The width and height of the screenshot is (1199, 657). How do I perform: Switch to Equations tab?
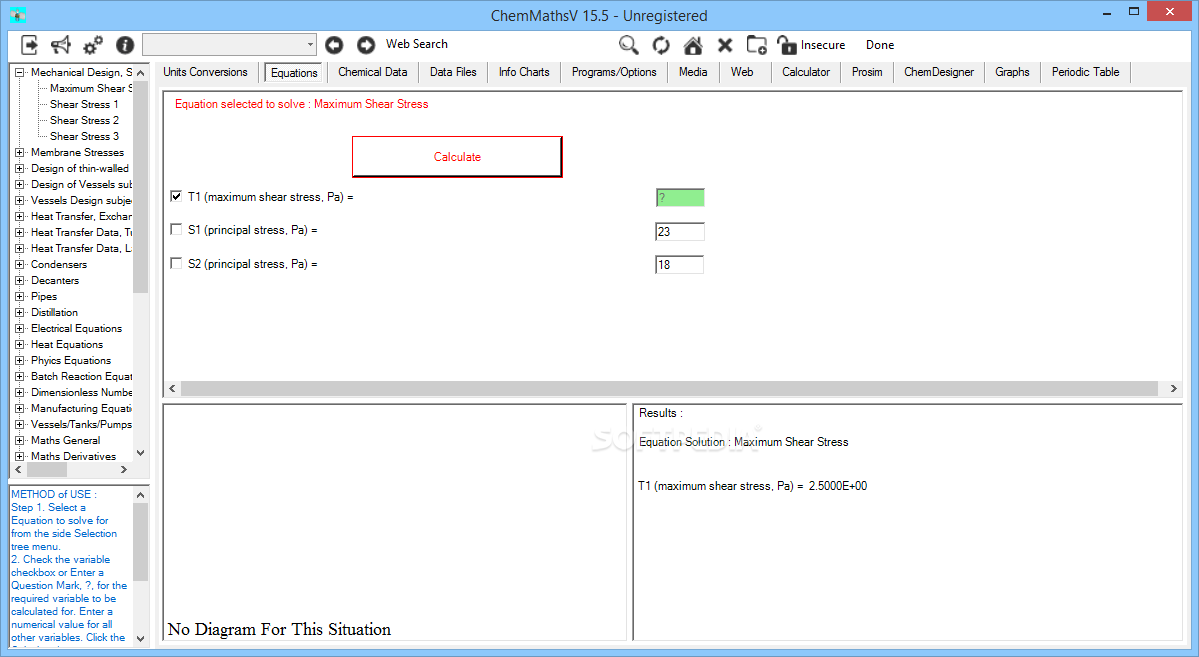(294, 73)
